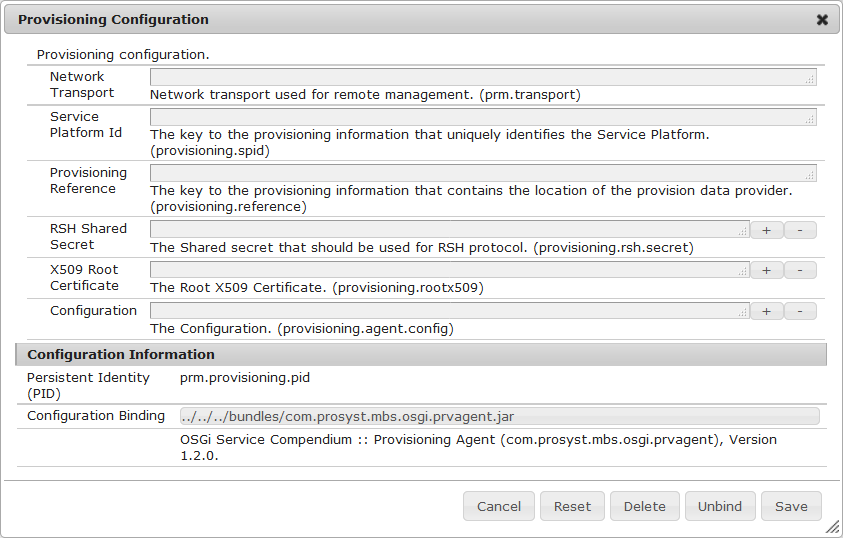Delete this provisioning configuration
843x538 pixels.
(645, 506)
